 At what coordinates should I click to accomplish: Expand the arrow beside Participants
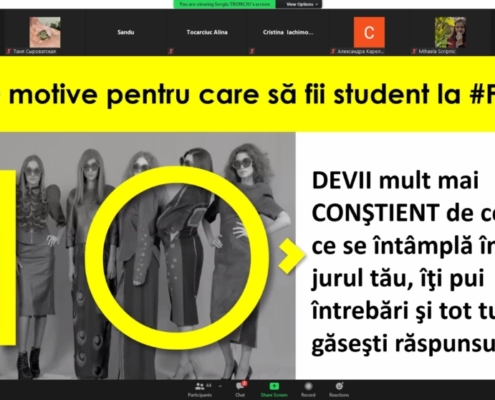[220, 386]
